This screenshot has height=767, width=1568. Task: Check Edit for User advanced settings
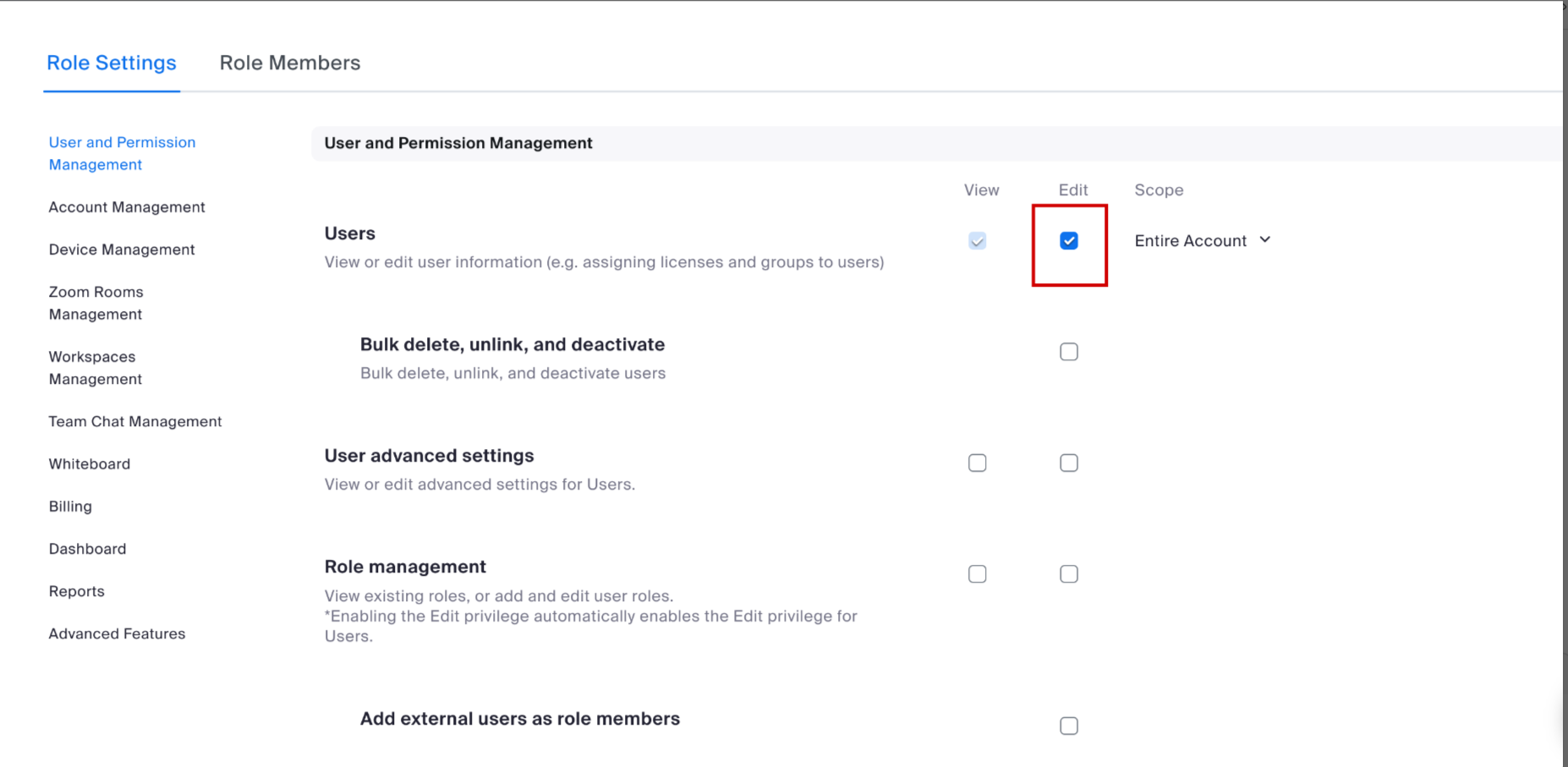[1069, 463]
